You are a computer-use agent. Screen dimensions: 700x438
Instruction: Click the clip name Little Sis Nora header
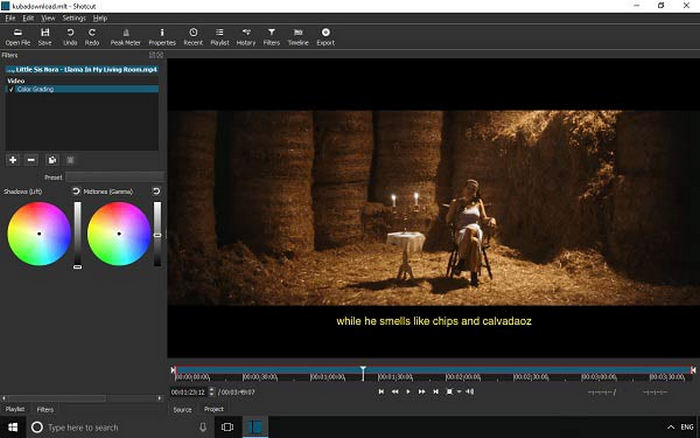point(82,70)
